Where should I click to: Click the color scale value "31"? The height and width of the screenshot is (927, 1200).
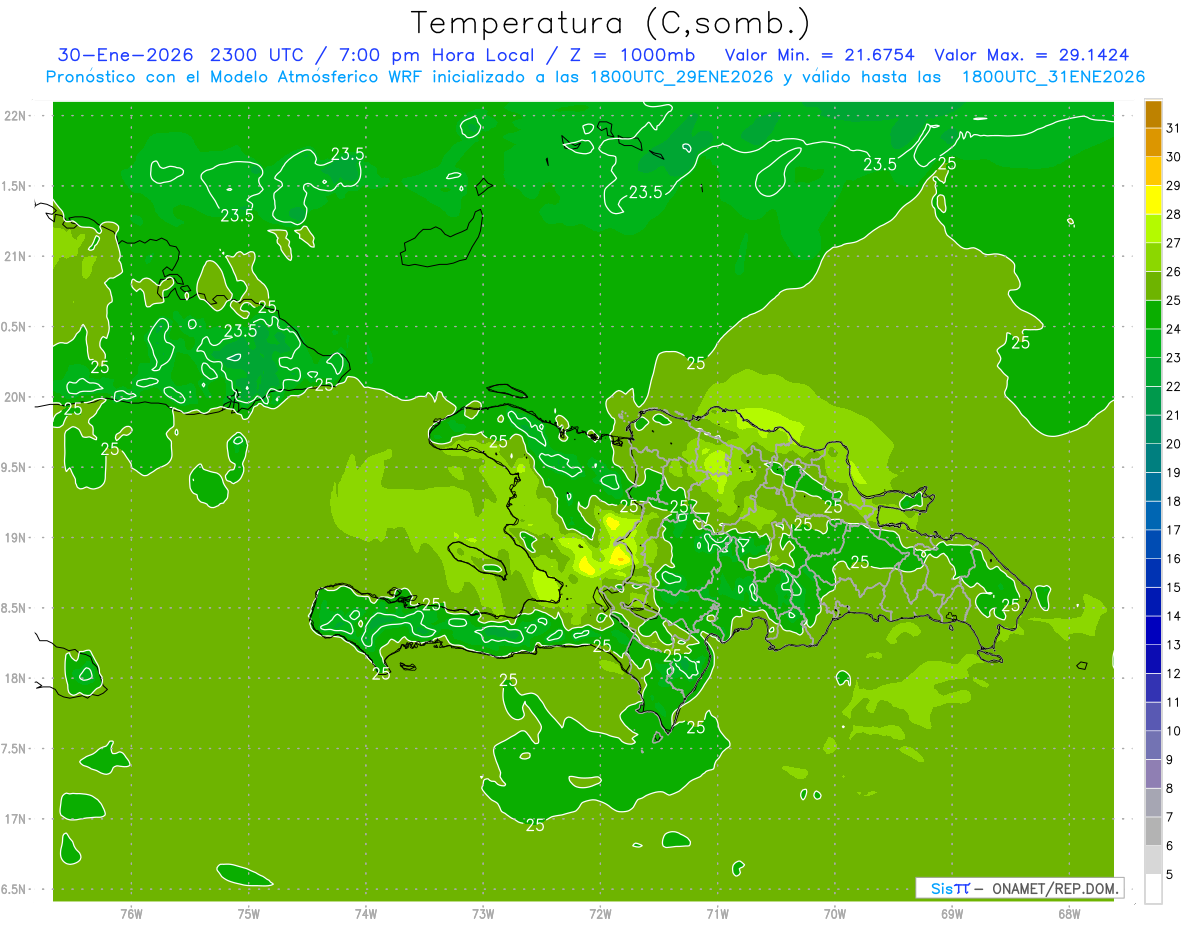click(x=1173, y=128)
